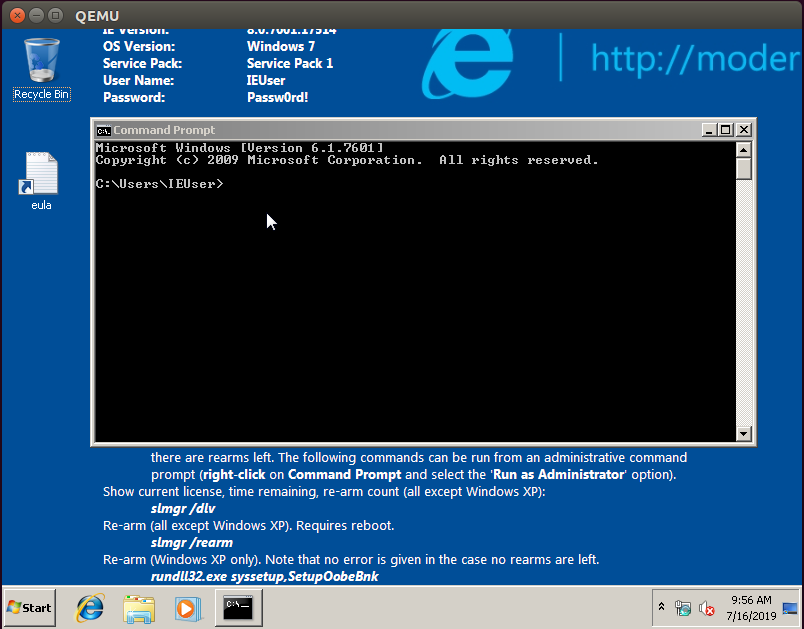Click the Internet Explorer logo on wallpaper
The image size is (804, 629).
[x=467, y=64]
